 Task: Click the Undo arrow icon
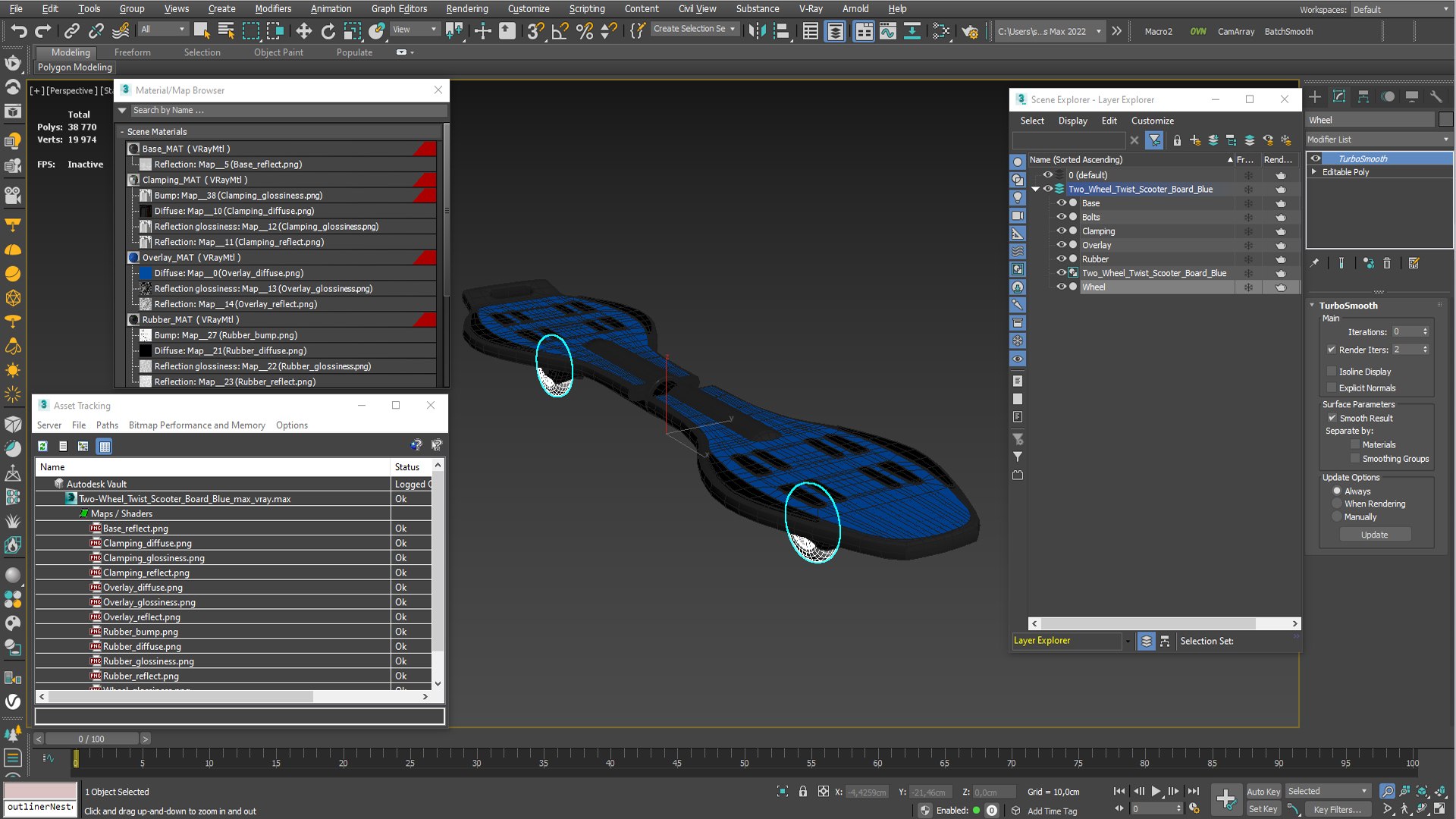point(19,31)
